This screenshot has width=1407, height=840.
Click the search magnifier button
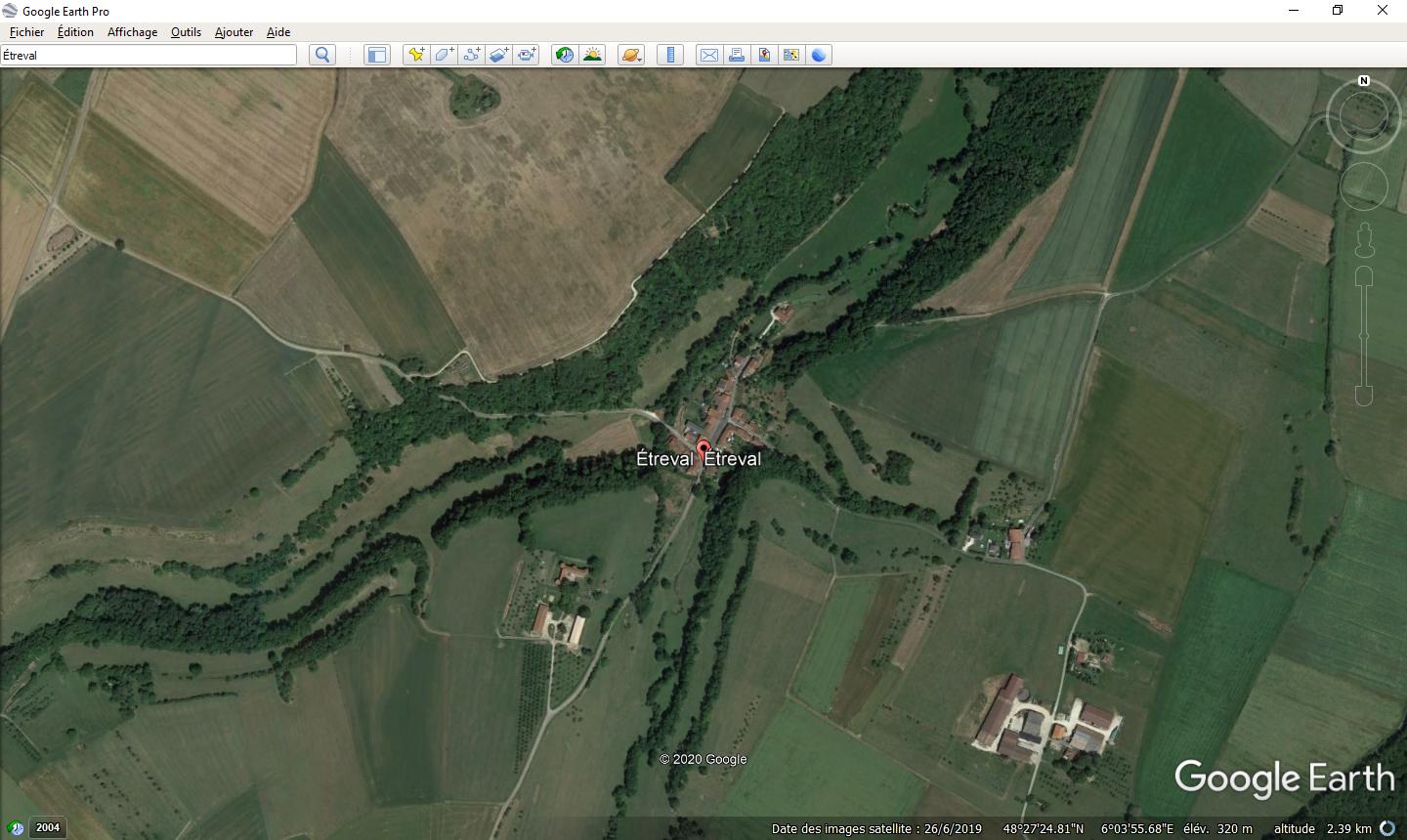point(322,55)
